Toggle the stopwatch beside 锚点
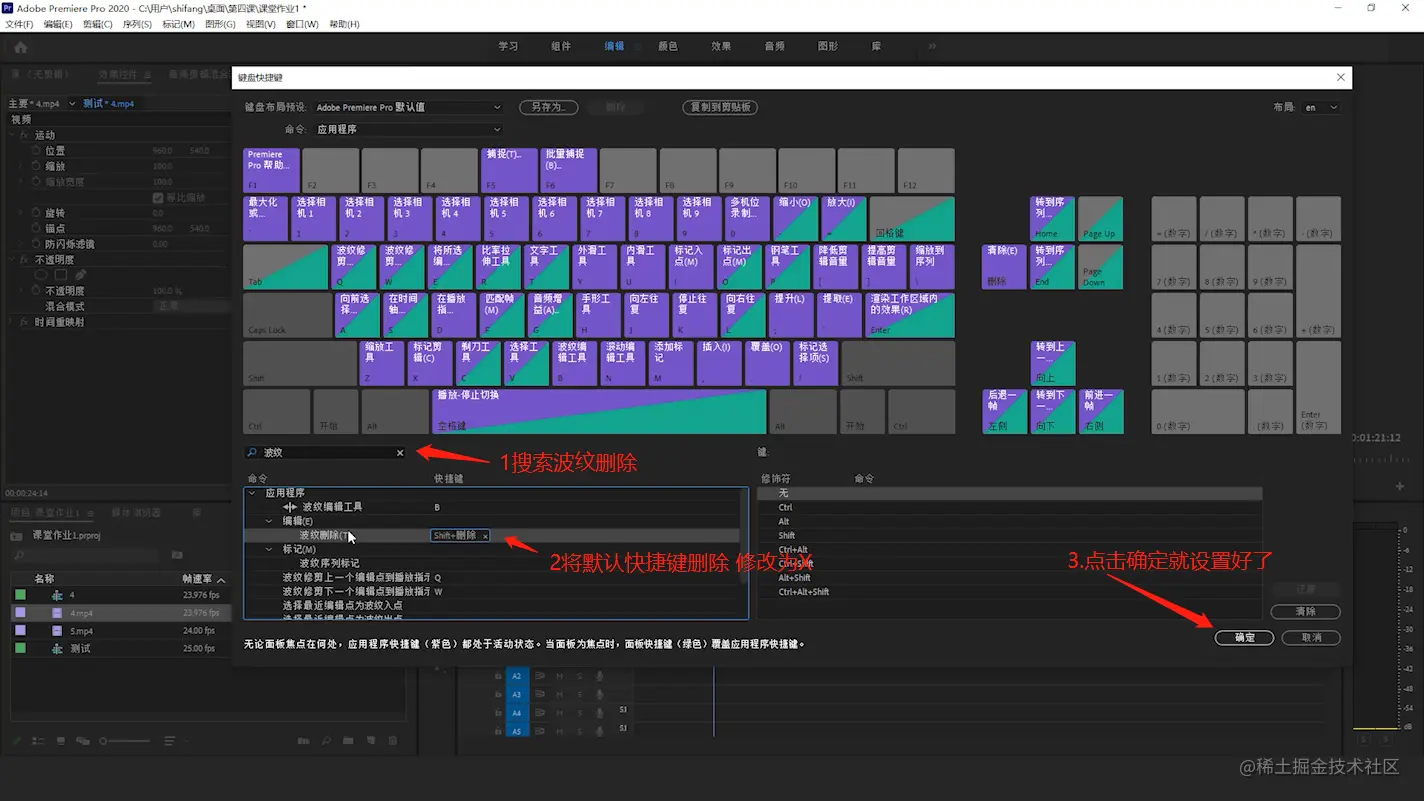Viewport: 1424px width, 801px height. [36, 228]
